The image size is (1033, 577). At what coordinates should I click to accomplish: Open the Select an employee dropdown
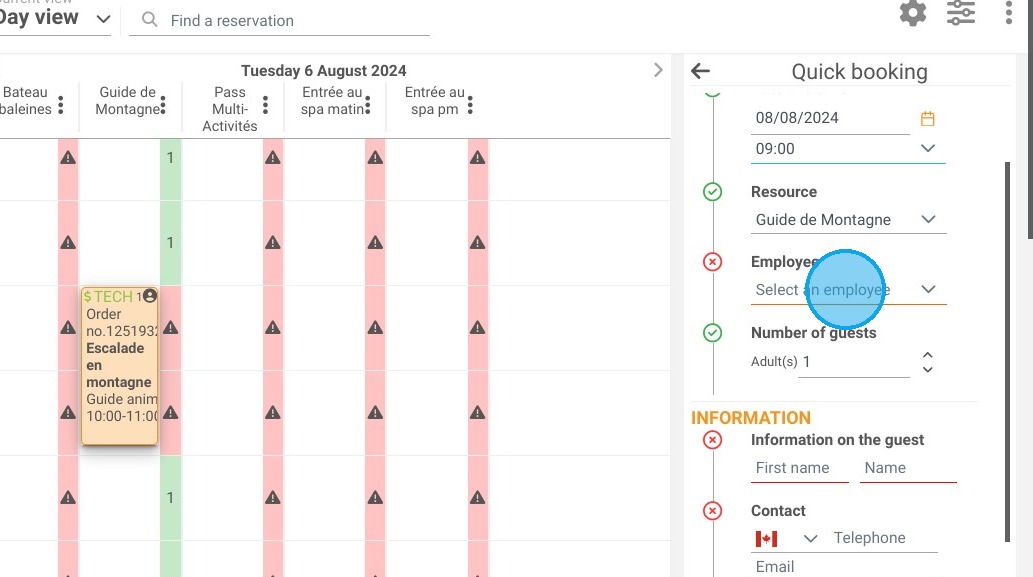tap(848, 290)
